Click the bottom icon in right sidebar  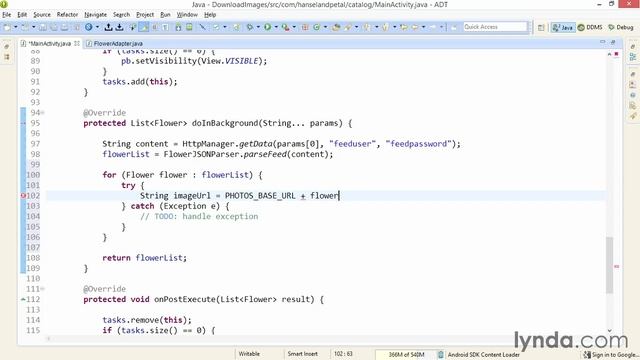(633, 116)
